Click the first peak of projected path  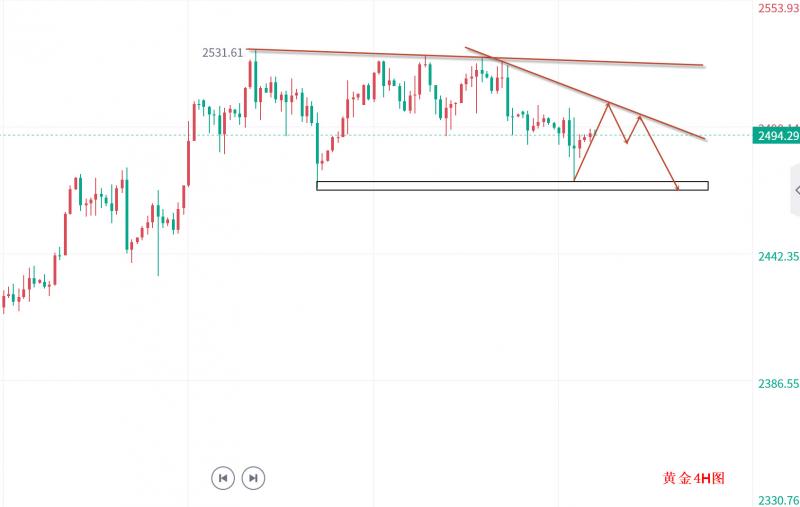pyautogui.click(x=608, y=105)
